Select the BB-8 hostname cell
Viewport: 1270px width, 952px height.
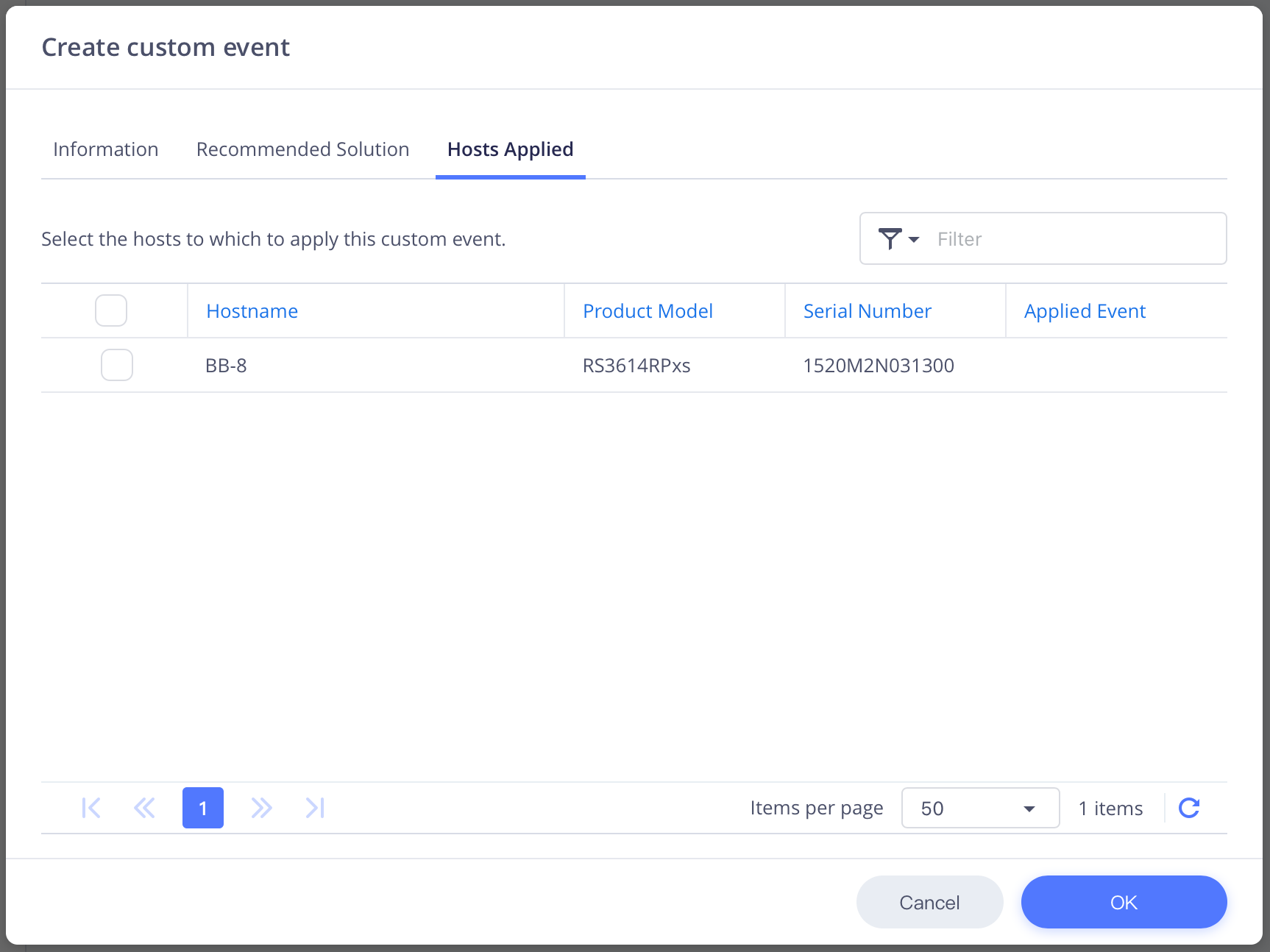click(226, 366)
